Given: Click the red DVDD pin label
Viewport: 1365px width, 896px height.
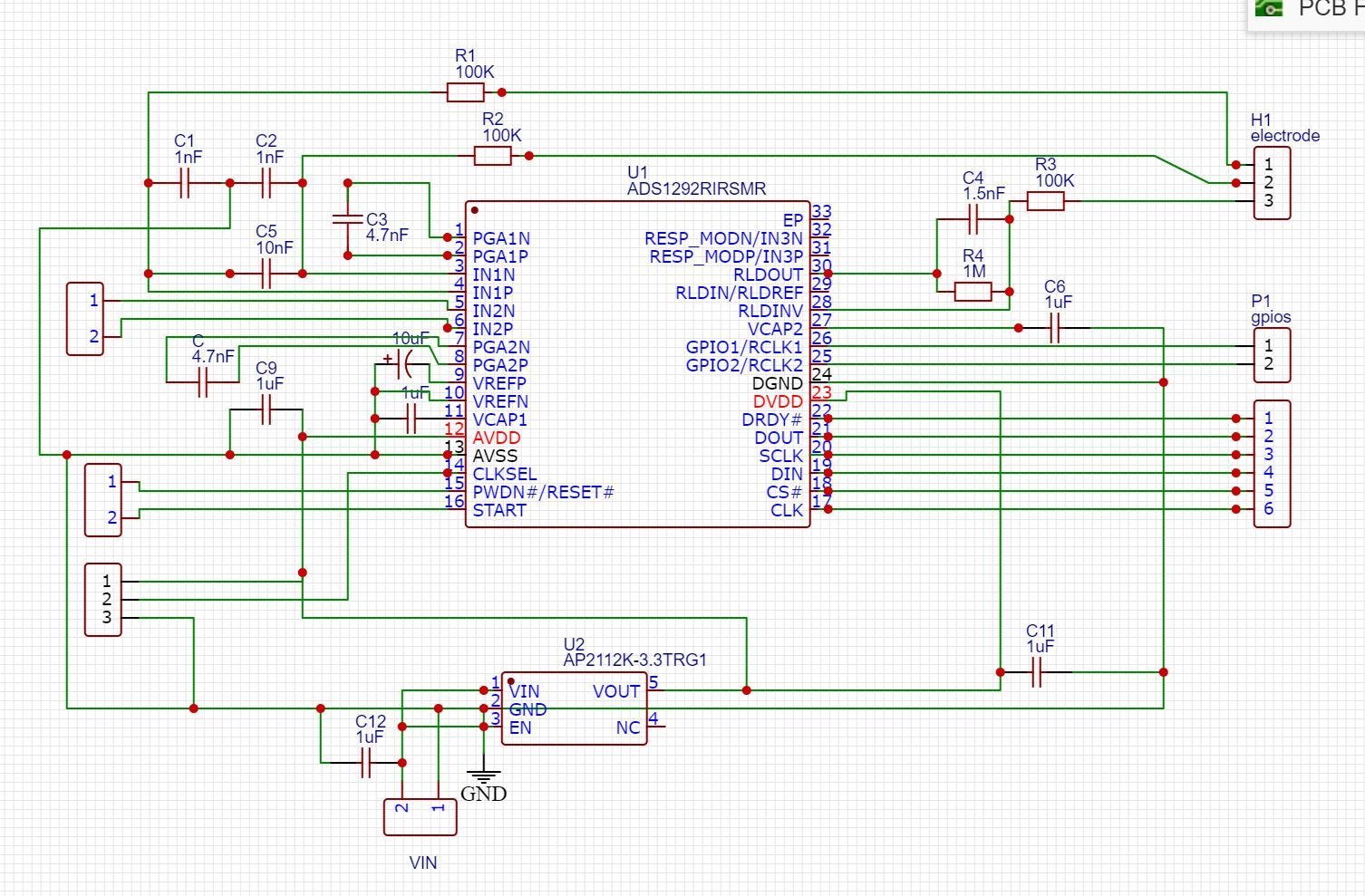Looking at the screenshot, I should click(778, 401).
